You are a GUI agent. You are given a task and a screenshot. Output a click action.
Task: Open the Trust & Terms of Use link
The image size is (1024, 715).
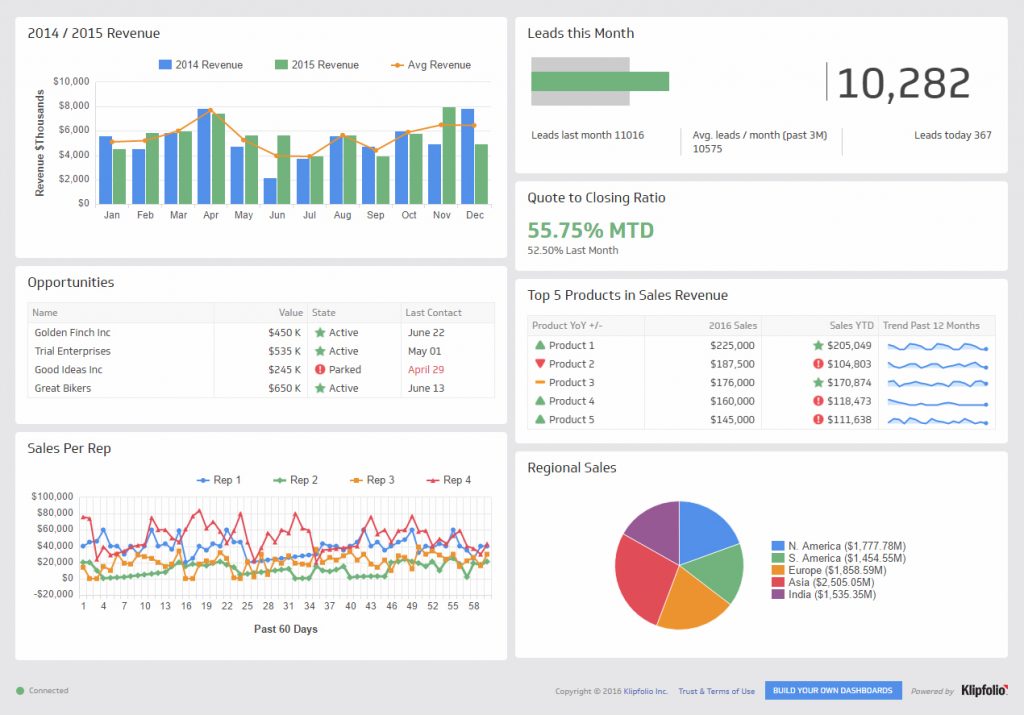point(716,691)
